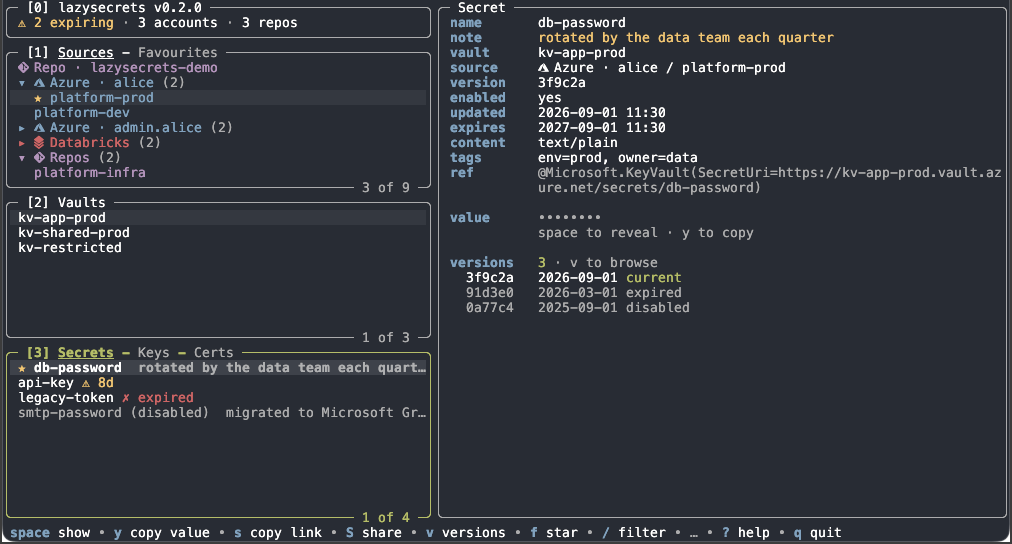Click the Azure icon for admin.alice
Viewport: 1012px width, 544px height.
(x=39, y=128)
